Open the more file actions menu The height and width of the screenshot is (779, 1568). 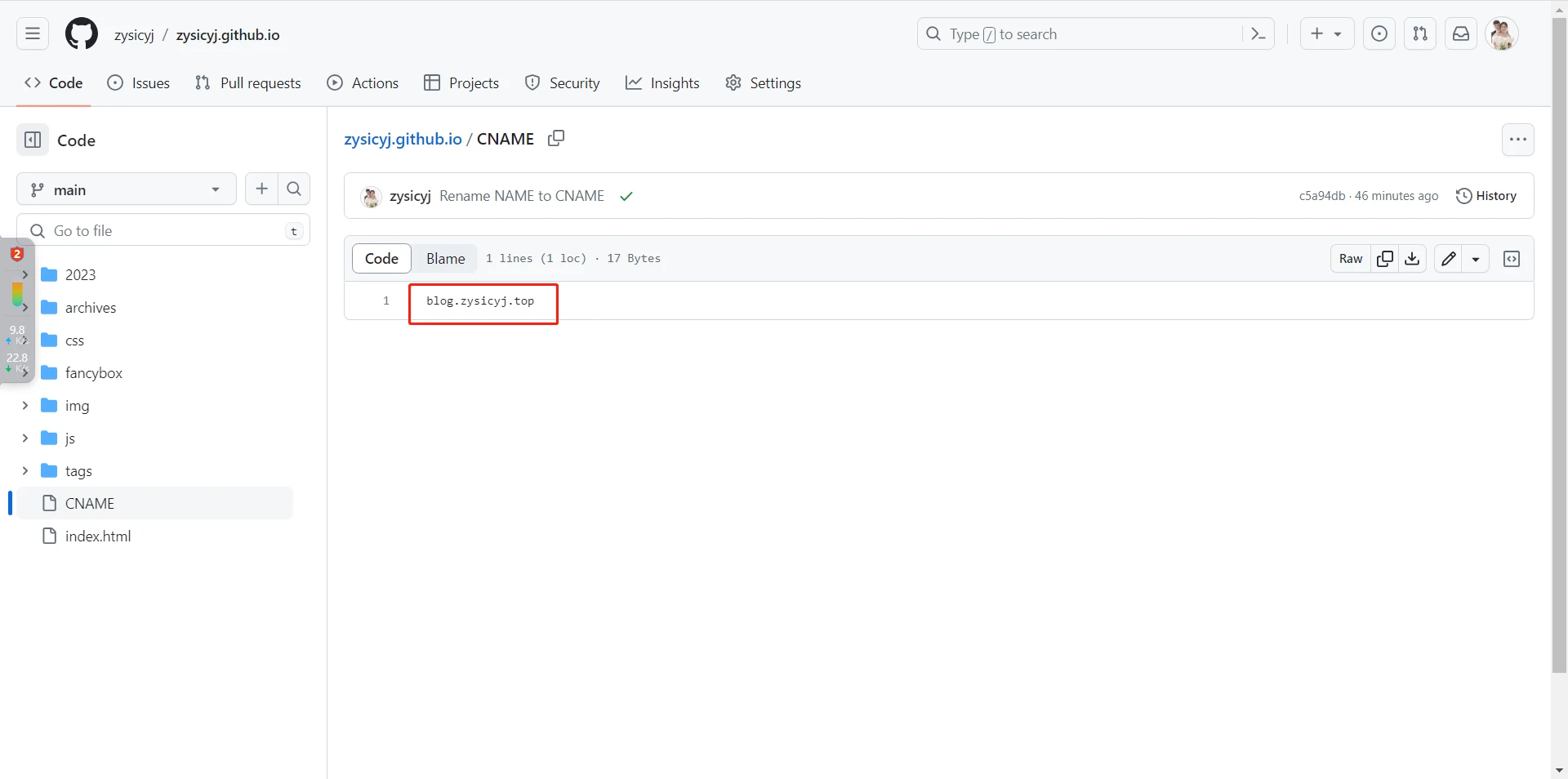pyautogui.click(x=1517, y=140)
